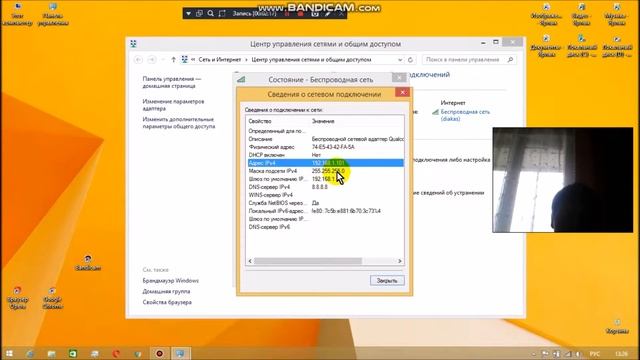Select the 'Описание' row
This screenshot has height=360, width=640.
click(x=325, y=139)
